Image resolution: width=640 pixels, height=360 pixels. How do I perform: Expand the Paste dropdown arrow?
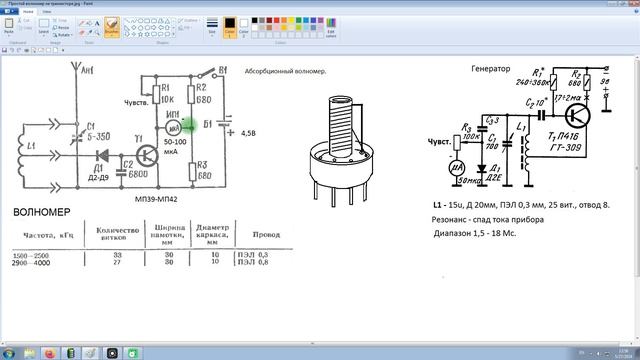coord(9,35)
